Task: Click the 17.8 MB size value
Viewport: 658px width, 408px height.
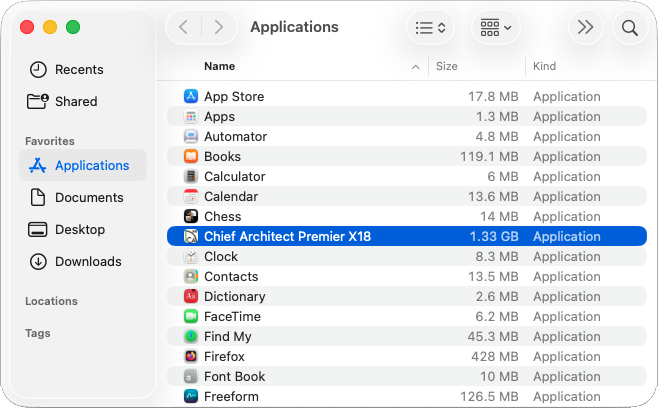Action: coord(494,97)
